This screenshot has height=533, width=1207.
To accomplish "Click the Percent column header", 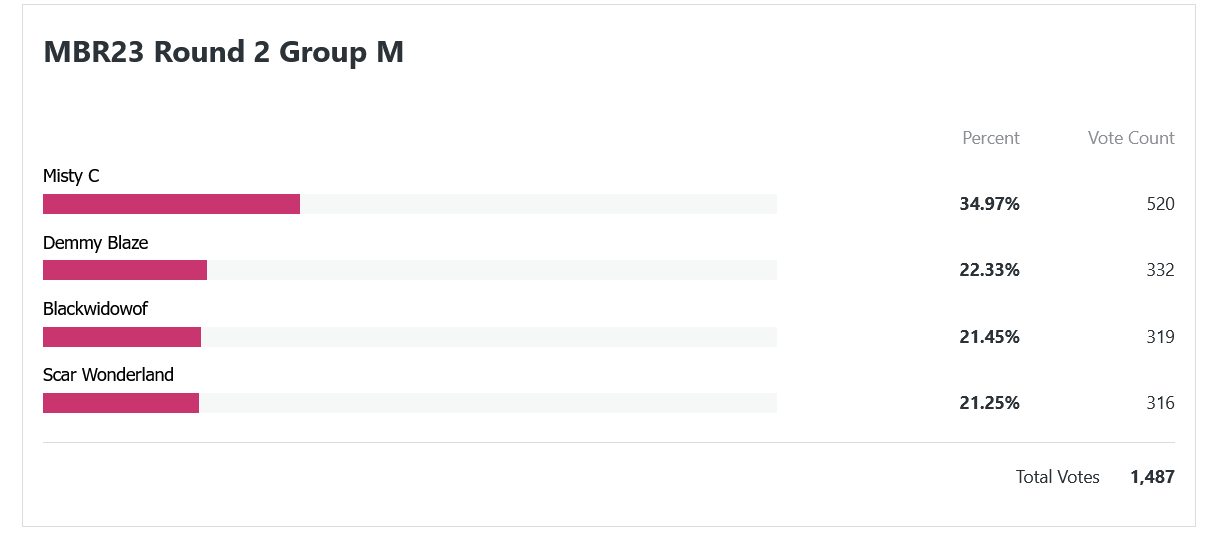I will click(991, 138).
